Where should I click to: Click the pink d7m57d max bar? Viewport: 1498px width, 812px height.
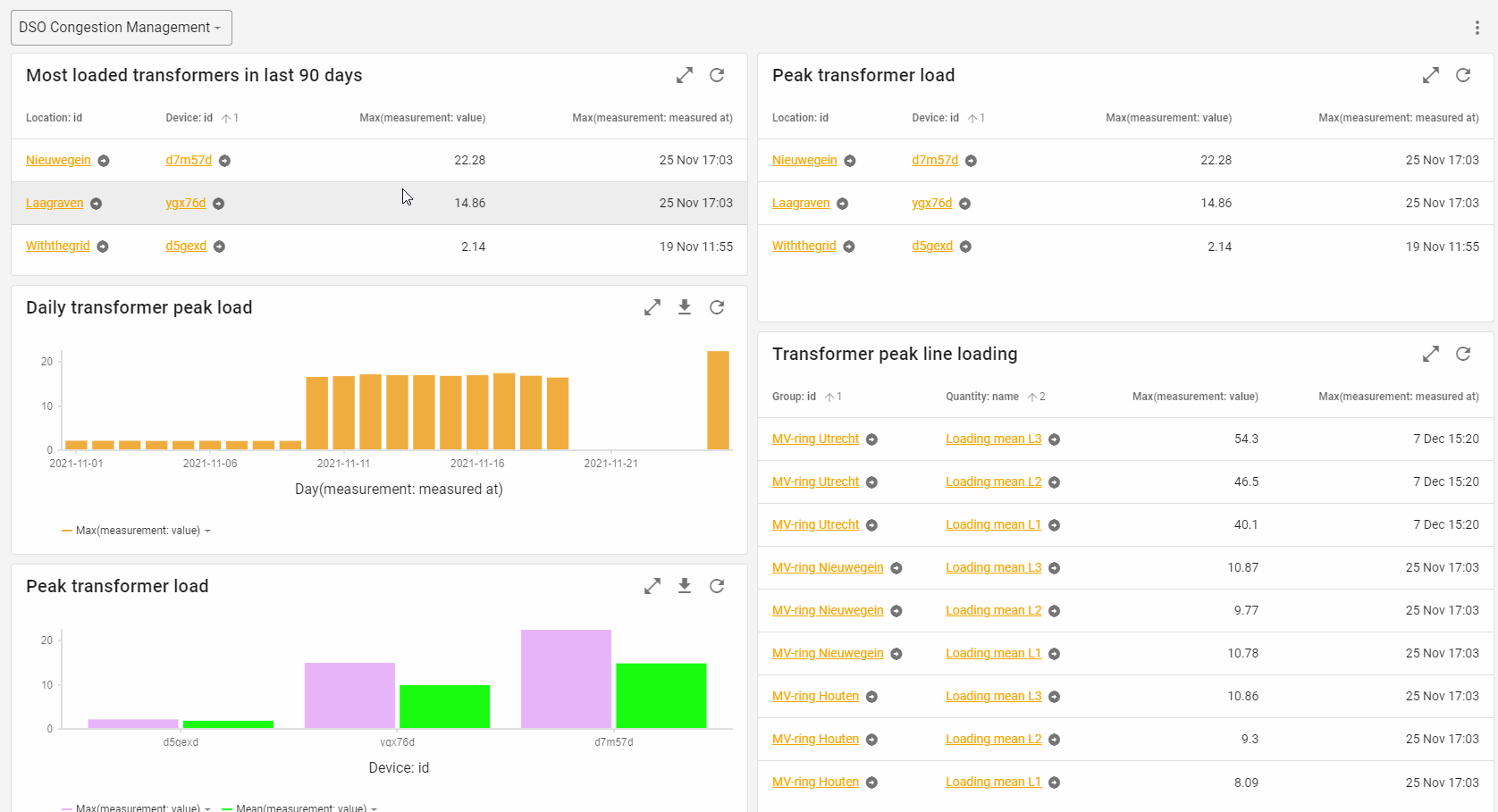(x=566, y=679)
